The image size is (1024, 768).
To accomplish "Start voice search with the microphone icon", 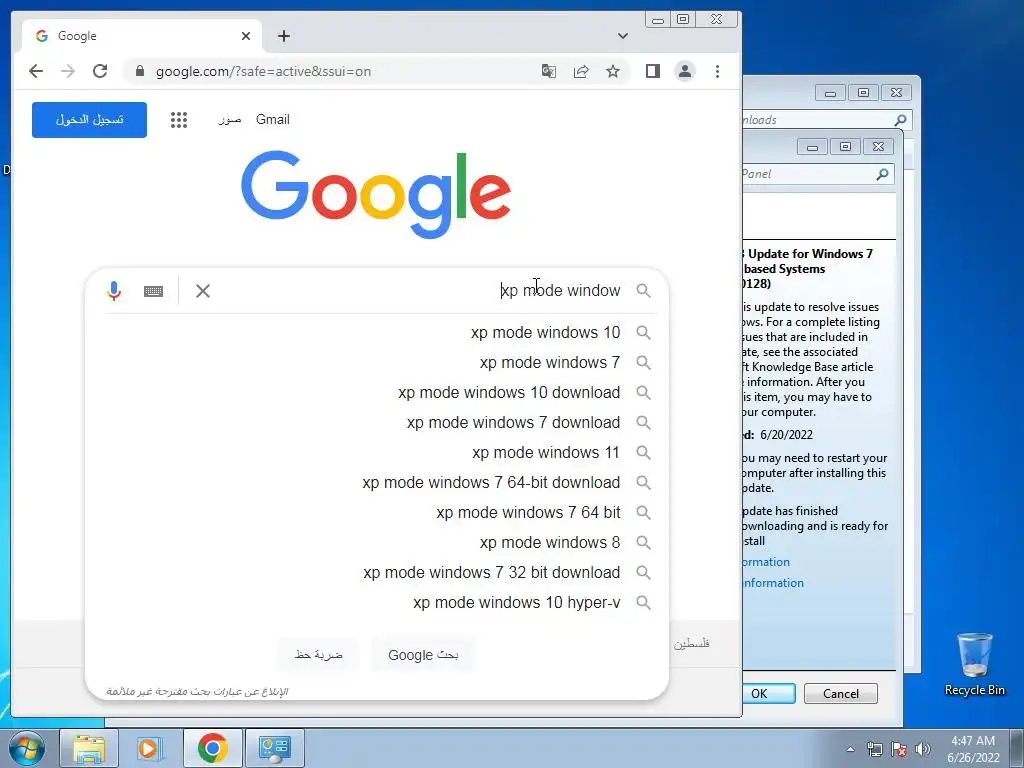I will click(x=114, y=291).
